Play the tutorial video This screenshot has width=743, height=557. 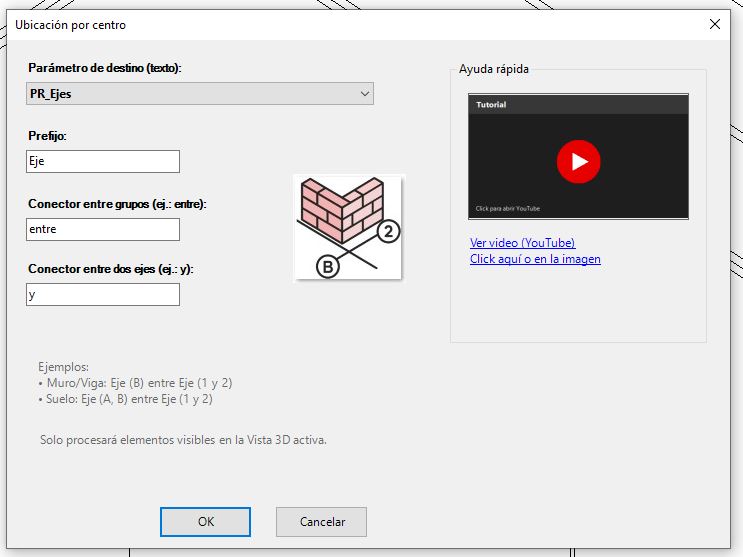(x=578, y=162)
